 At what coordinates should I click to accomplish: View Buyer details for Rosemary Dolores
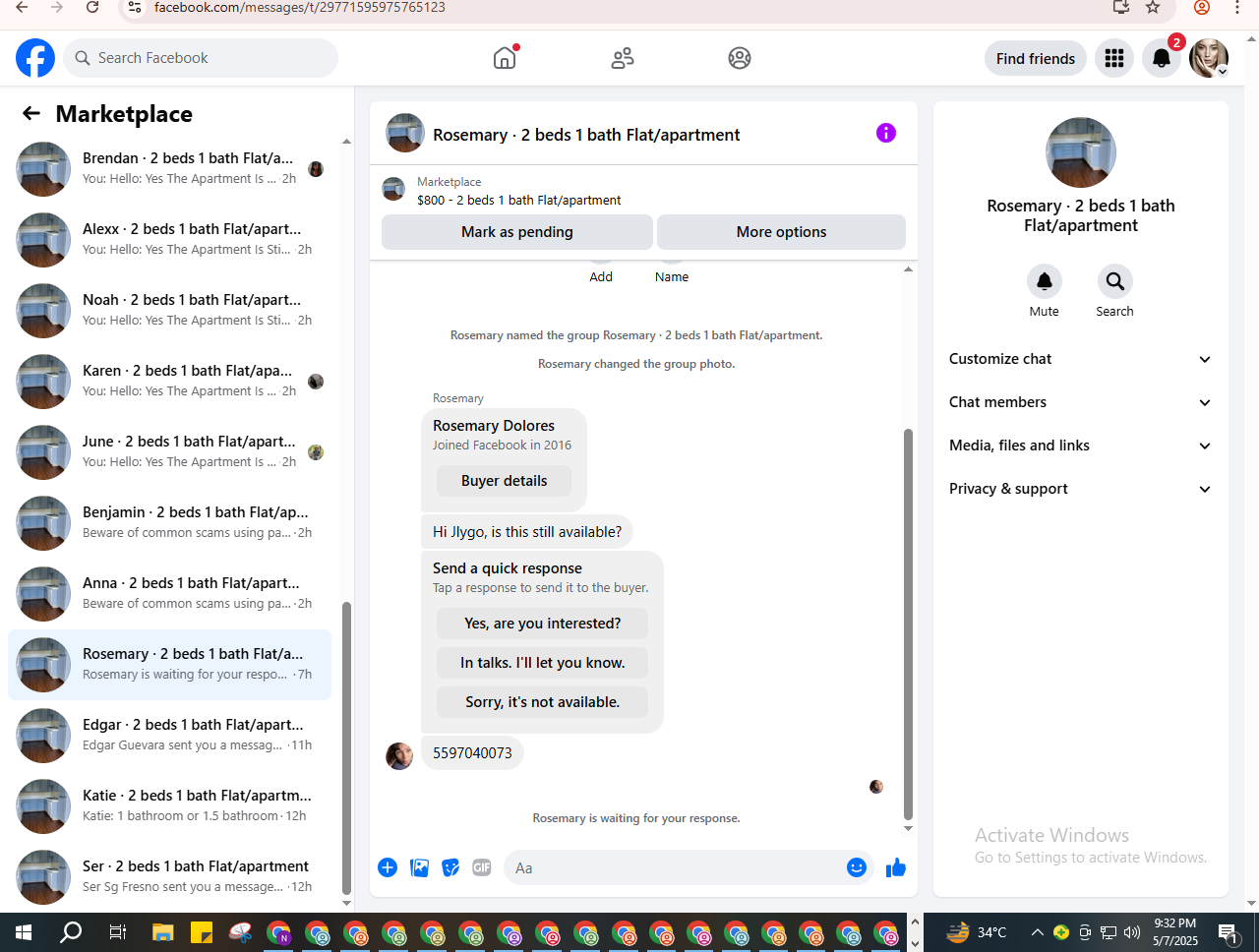coord(505,481)
